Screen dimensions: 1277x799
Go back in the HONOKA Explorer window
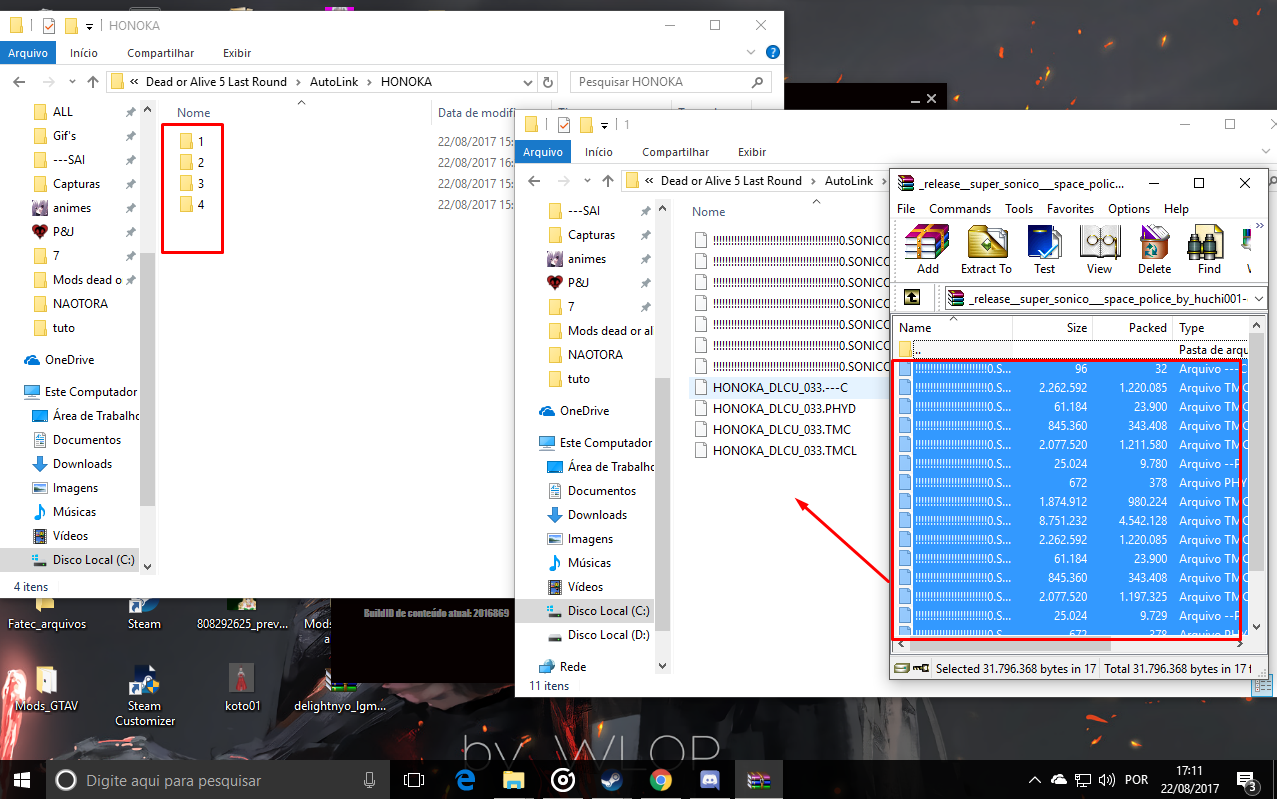[x=20, y=82]
